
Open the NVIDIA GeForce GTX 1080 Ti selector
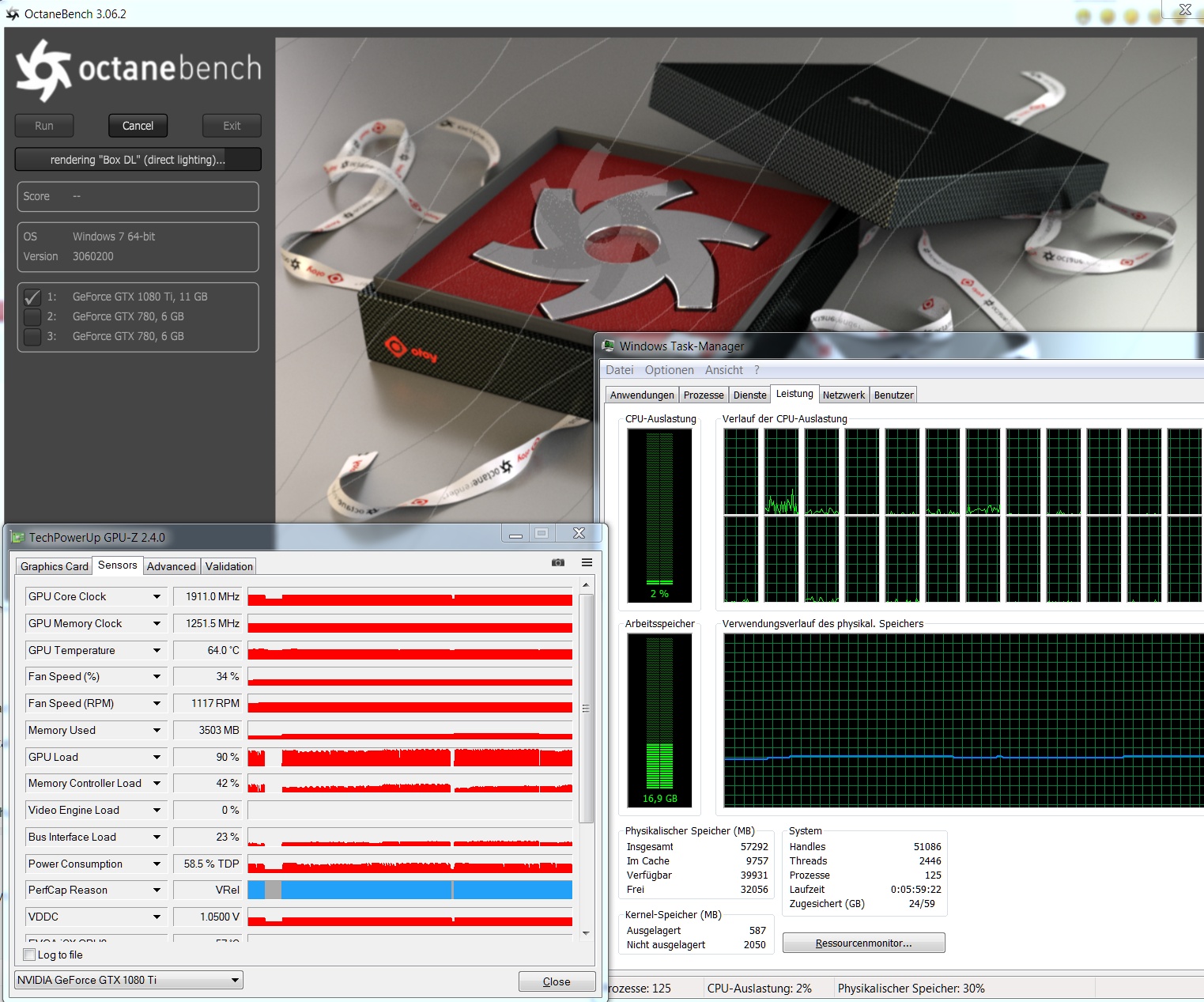click(x=129, y=981)
